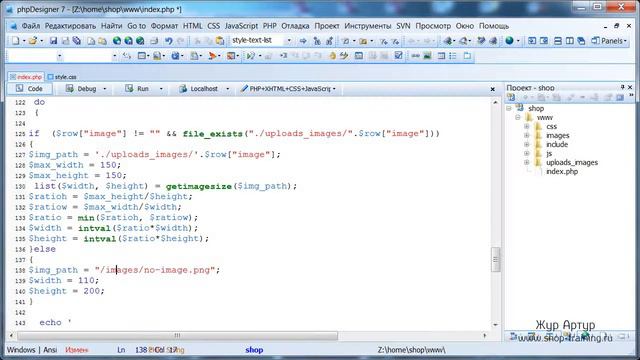Expand the css folder
The image size is (640, 360).
coord(527,127)
